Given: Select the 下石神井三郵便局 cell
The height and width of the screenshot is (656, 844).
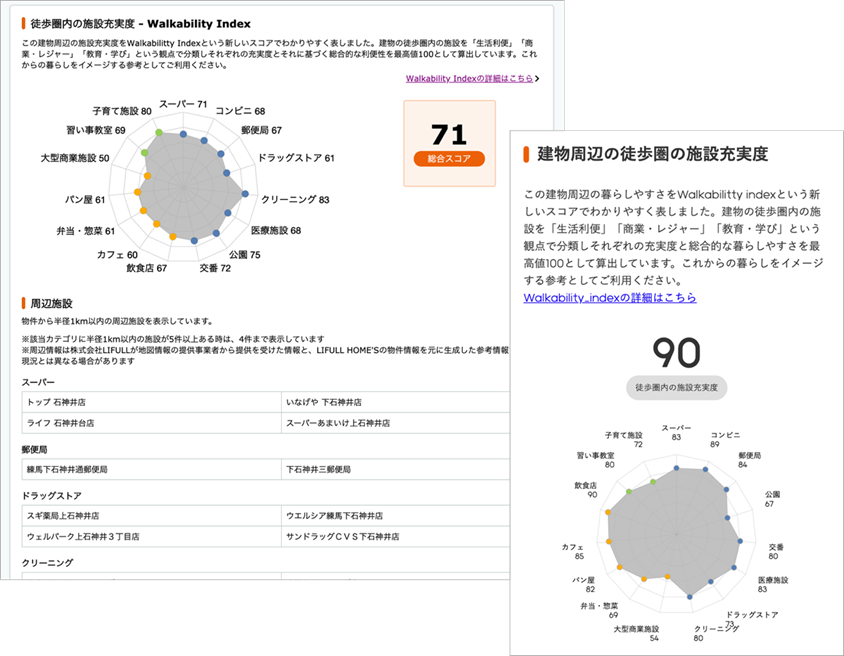Looking at the screenshot, I should (395, 469).
